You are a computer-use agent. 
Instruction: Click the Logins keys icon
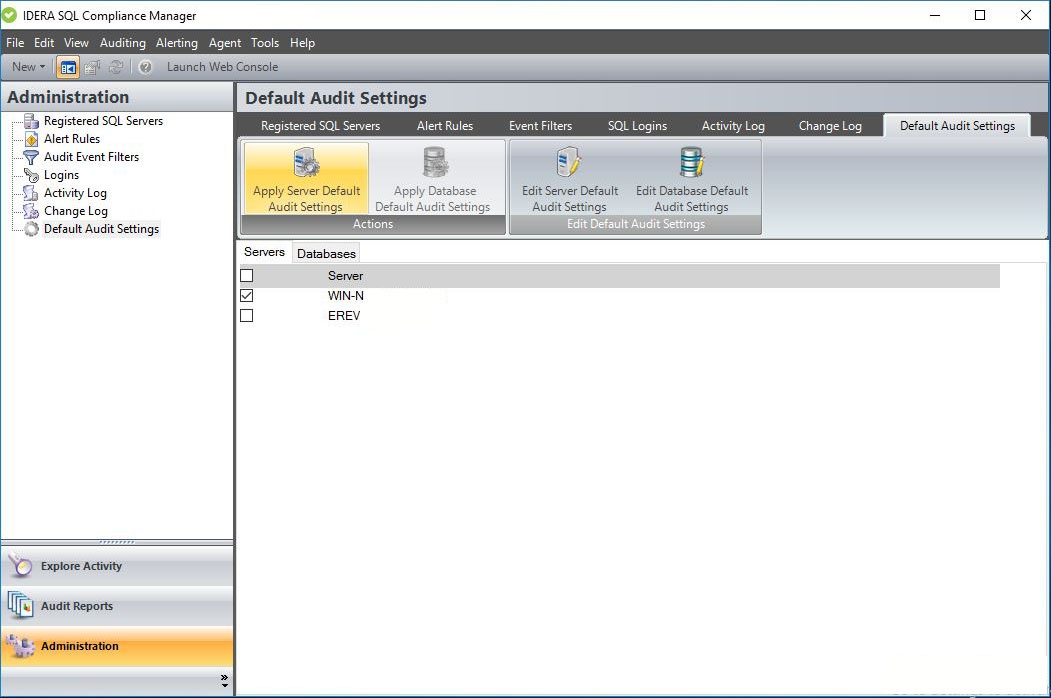(x=31, y=175)
